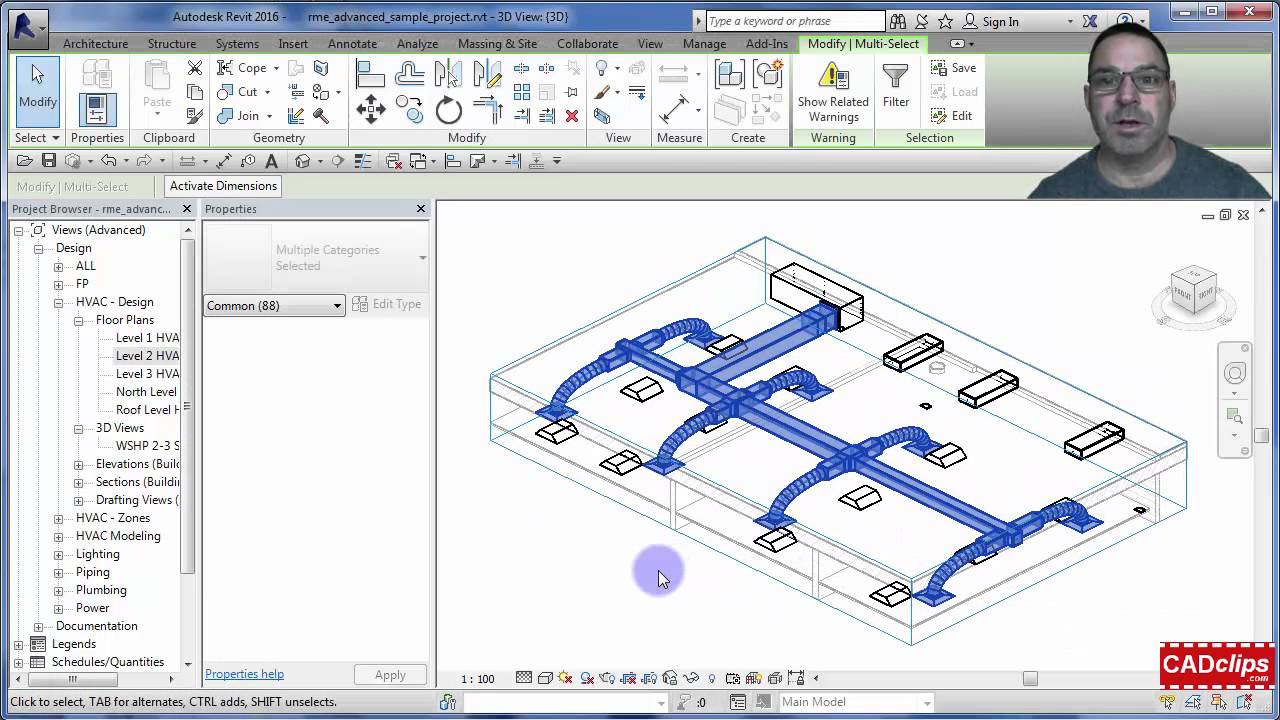Expand the Piping branch in Project Browser

(59, 572)
